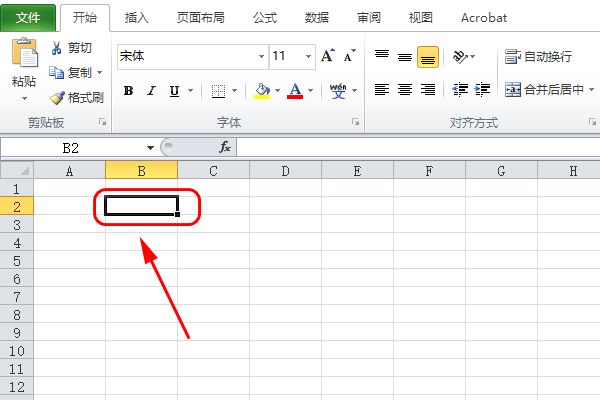Click the Copy button
The height and width of the screenshot is (400, 600).
[x=71, y=73]
